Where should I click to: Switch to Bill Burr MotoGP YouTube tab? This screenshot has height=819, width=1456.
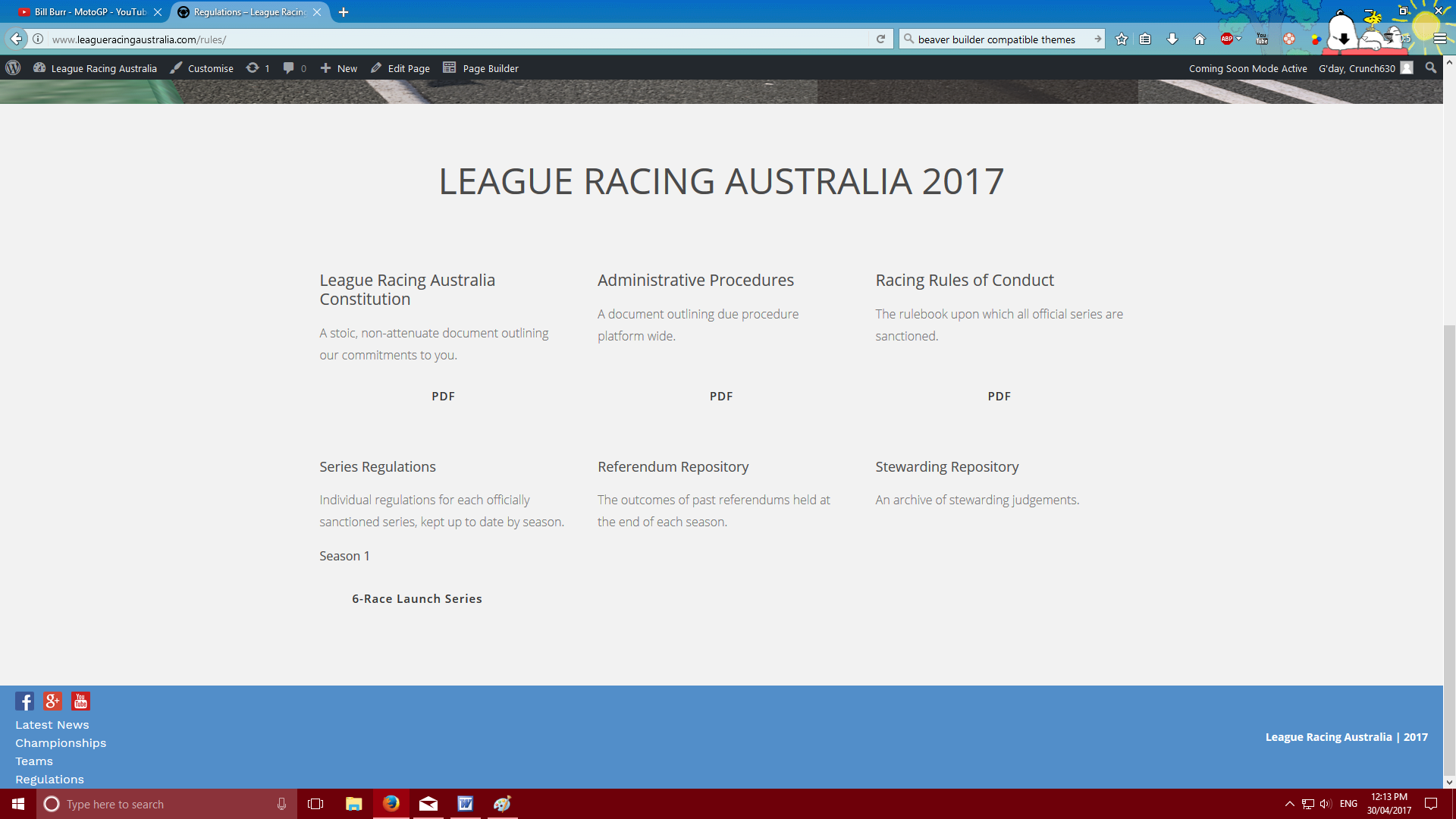89,12
